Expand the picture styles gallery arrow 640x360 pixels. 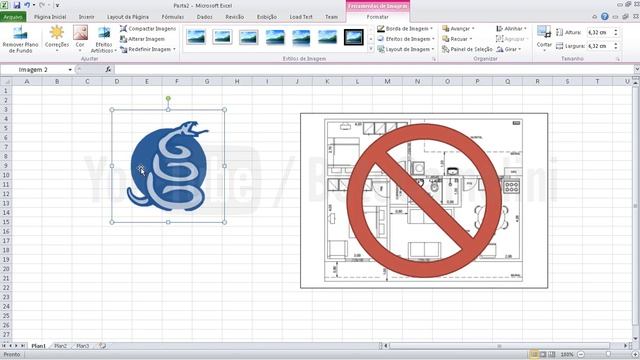tap(371, 49)
